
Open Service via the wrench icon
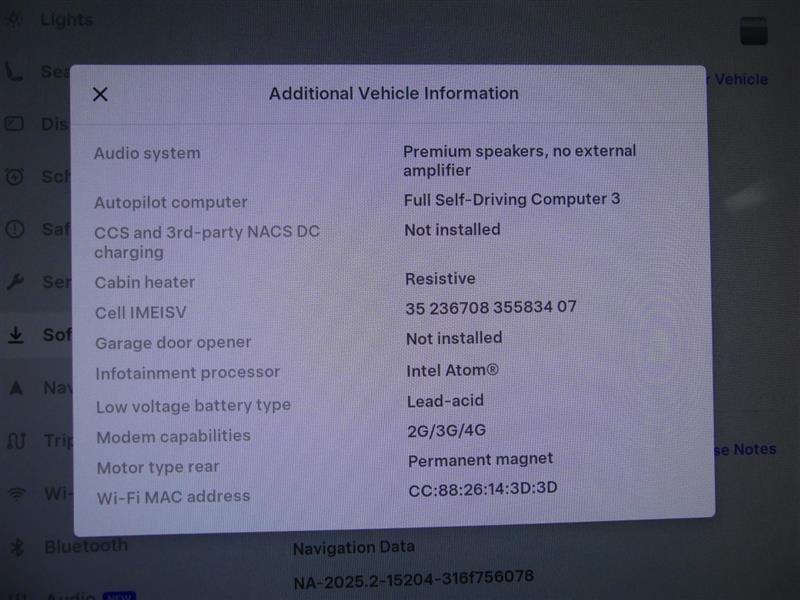tap(14, 283)
